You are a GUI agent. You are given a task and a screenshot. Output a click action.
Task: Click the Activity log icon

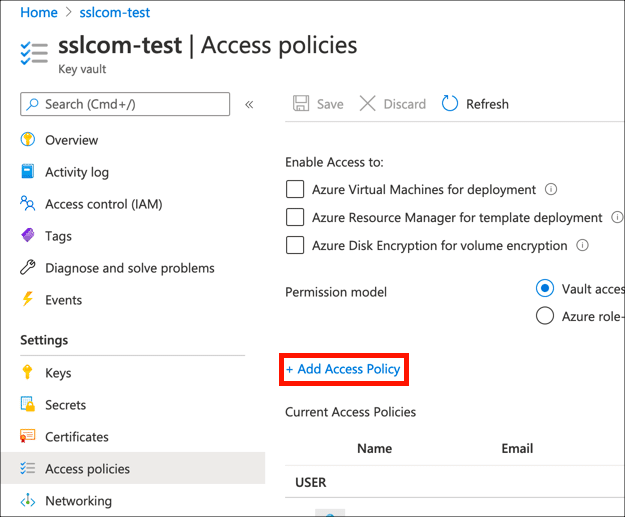pos(27,172)
